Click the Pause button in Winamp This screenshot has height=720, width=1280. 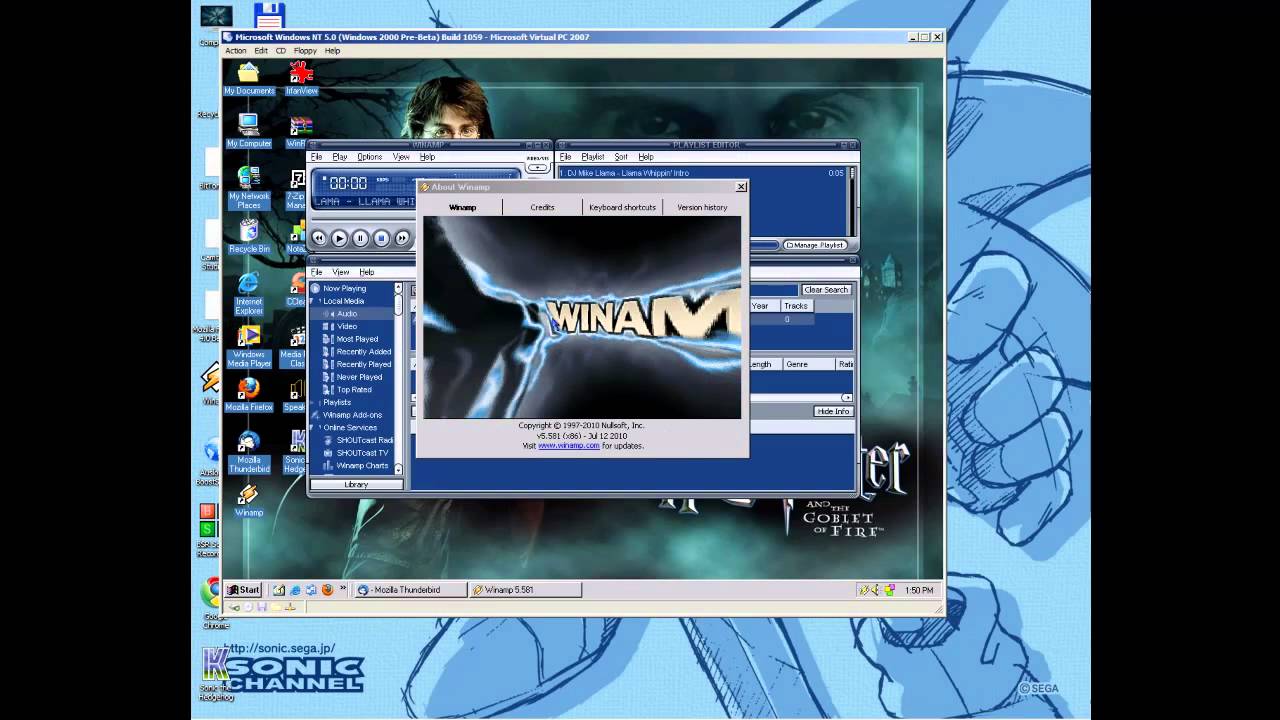[x=360, y=238]
